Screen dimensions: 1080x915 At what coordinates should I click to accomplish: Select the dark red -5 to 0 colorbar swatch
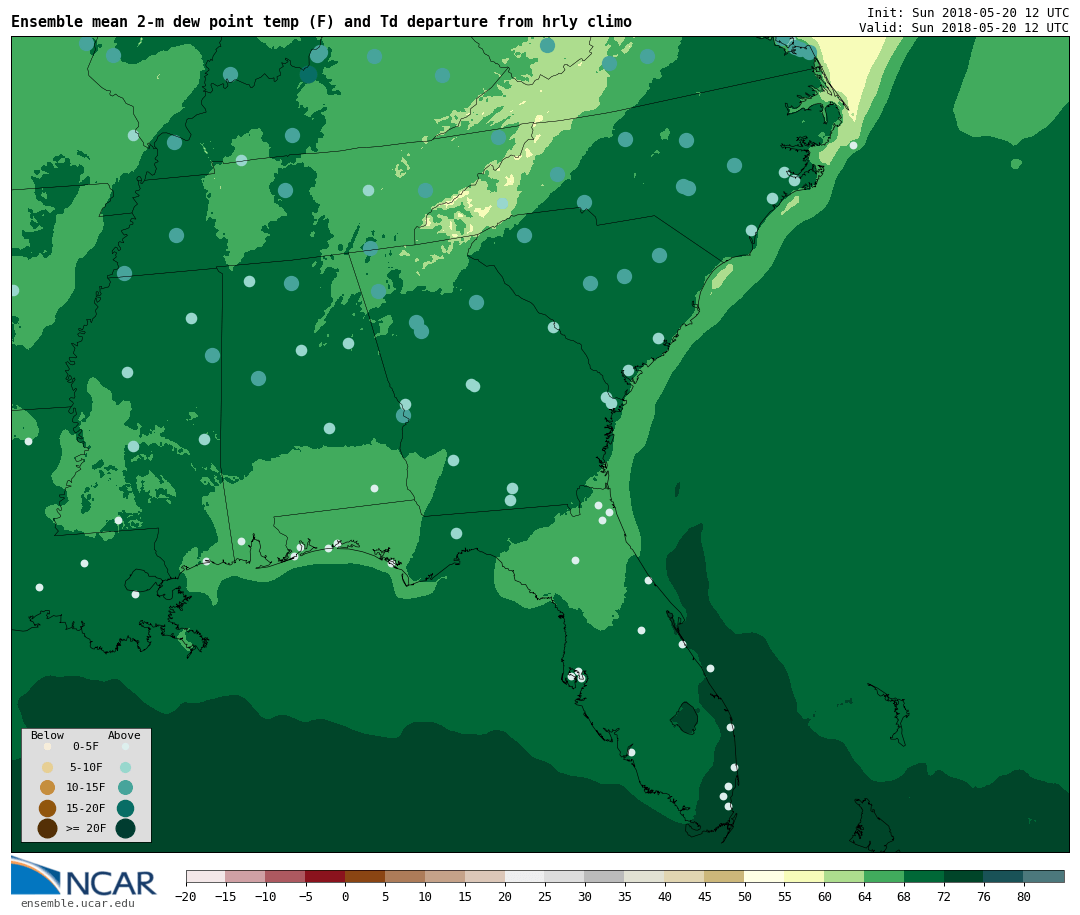pos(325,876)
